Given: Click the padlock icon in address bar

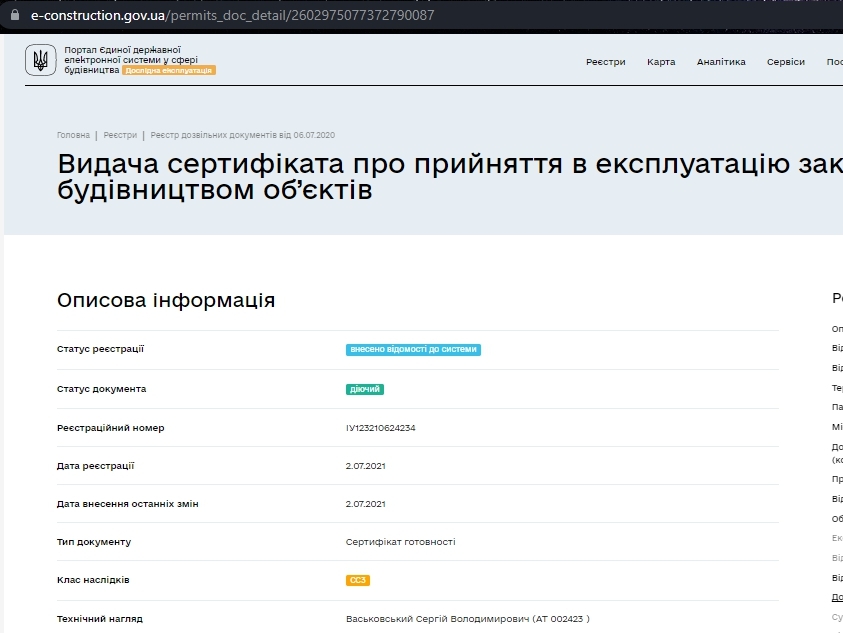Looking at the screenshot, I should click(15, 15).
